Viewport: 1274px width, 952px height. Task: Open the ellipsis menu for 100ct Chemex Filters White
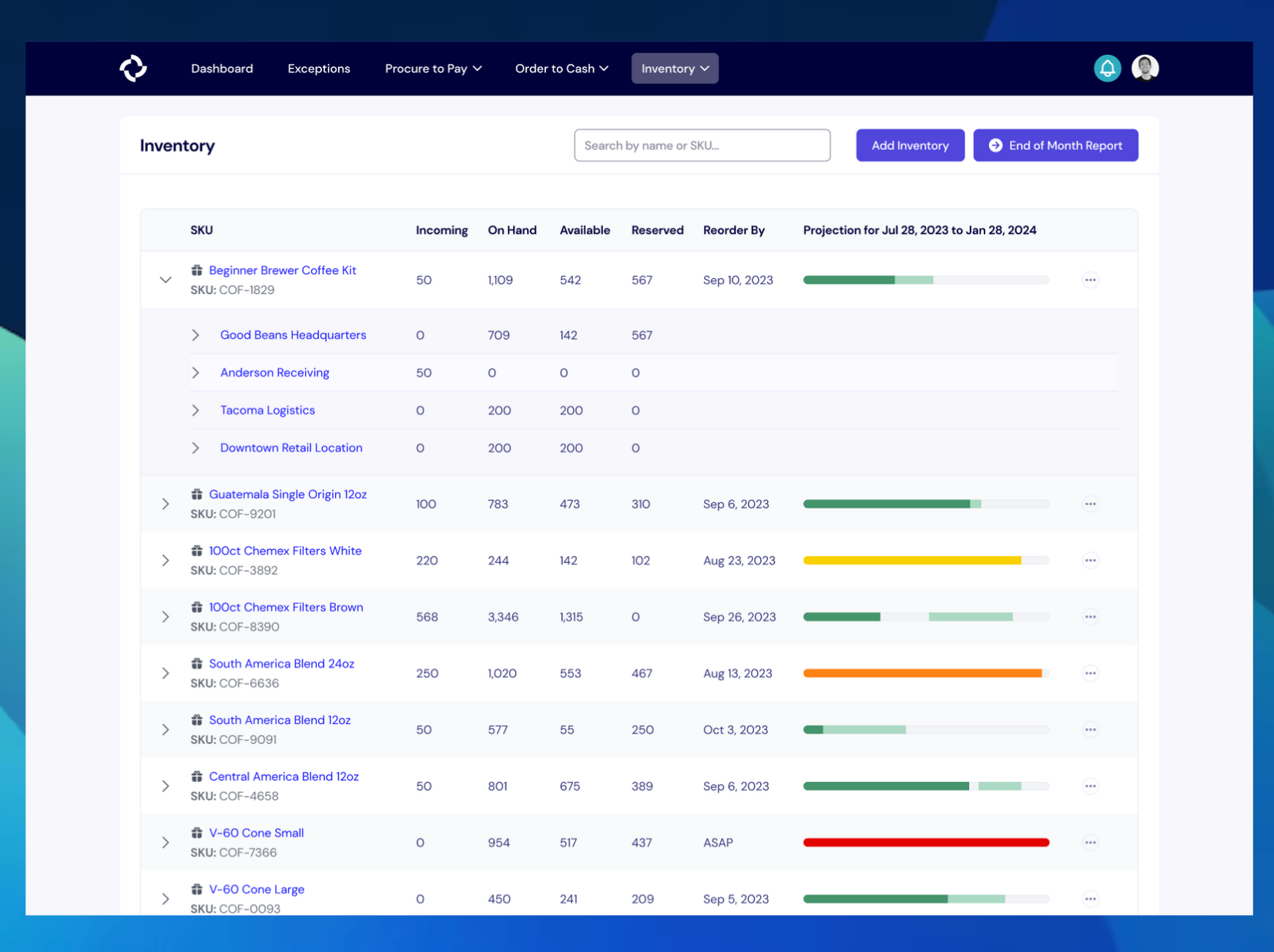1090,560
